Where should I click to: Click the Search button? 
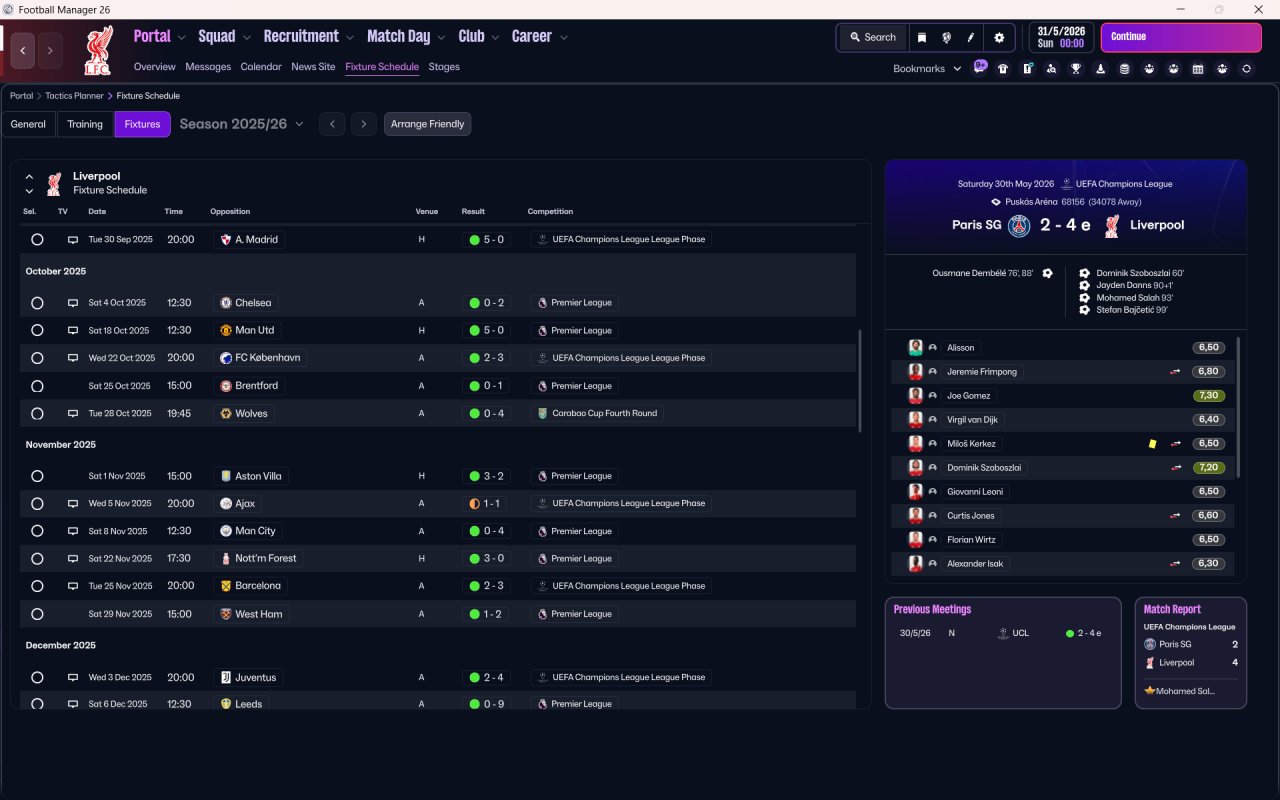(x=873, y=37)
